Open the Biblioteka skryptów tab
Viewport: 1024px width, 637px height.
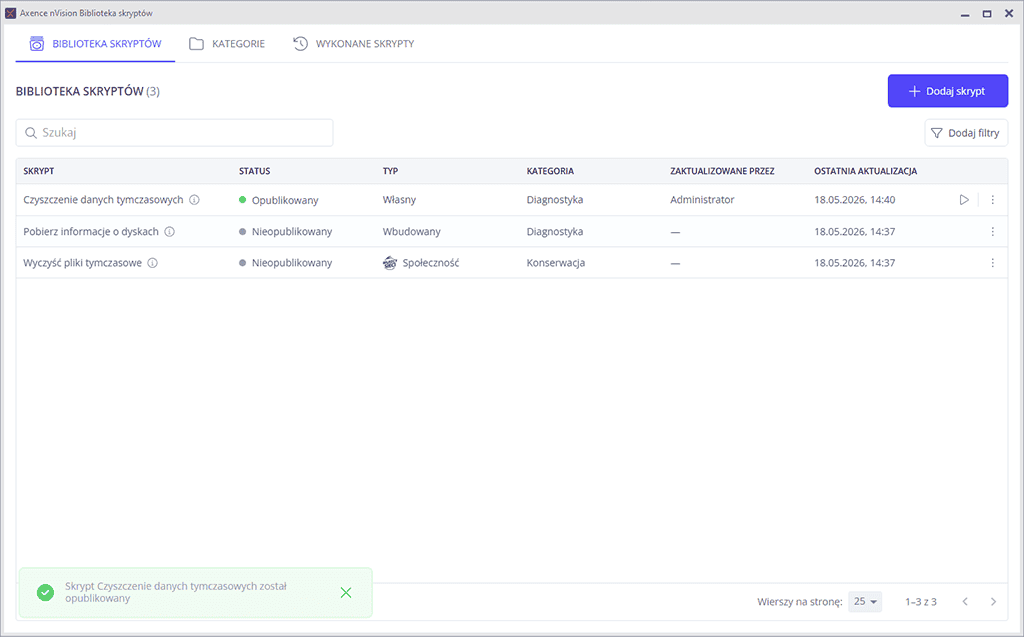coord(95,44)
